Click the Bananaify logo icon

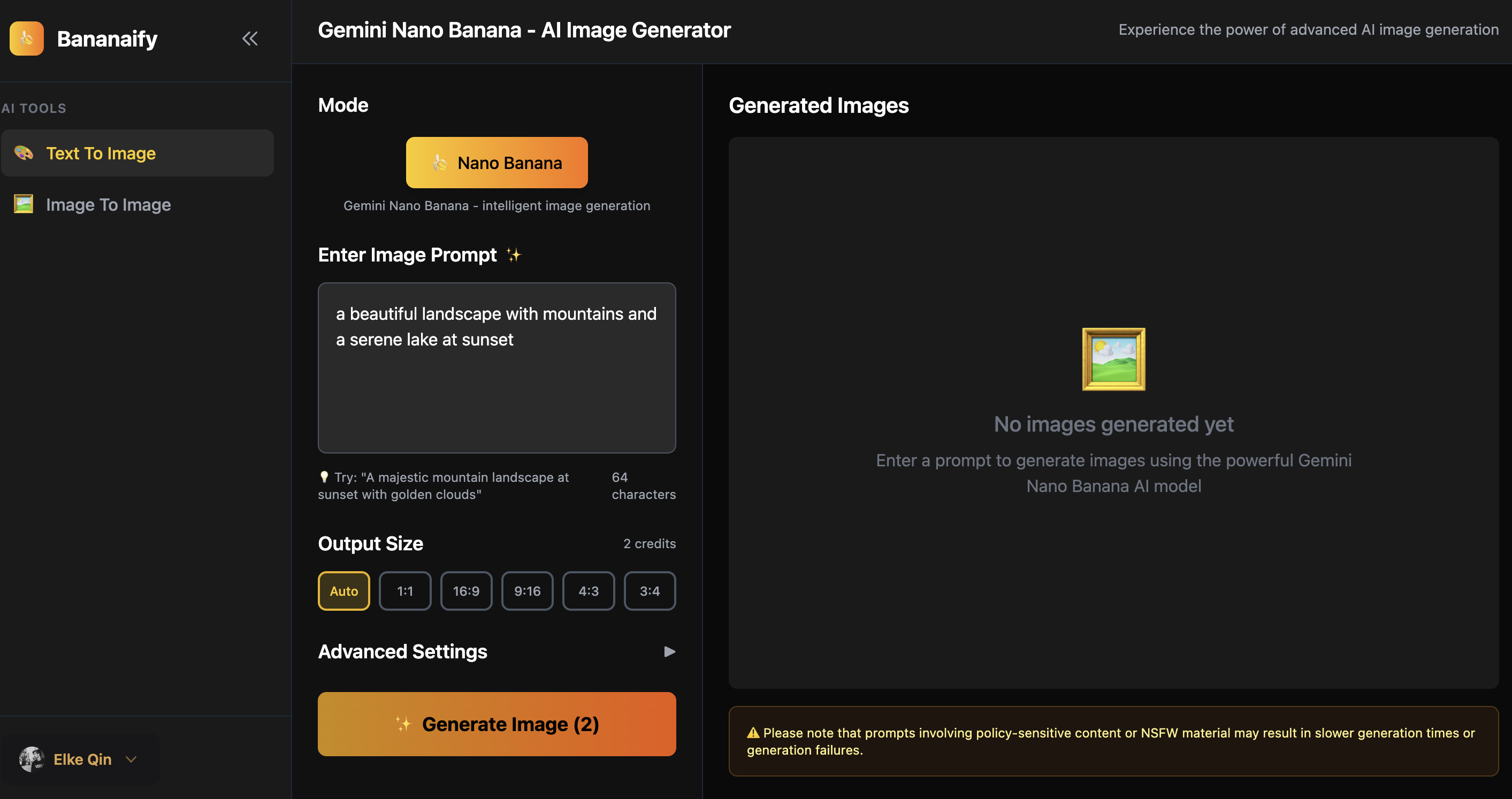pyautogui.click(x=26, y=39)
